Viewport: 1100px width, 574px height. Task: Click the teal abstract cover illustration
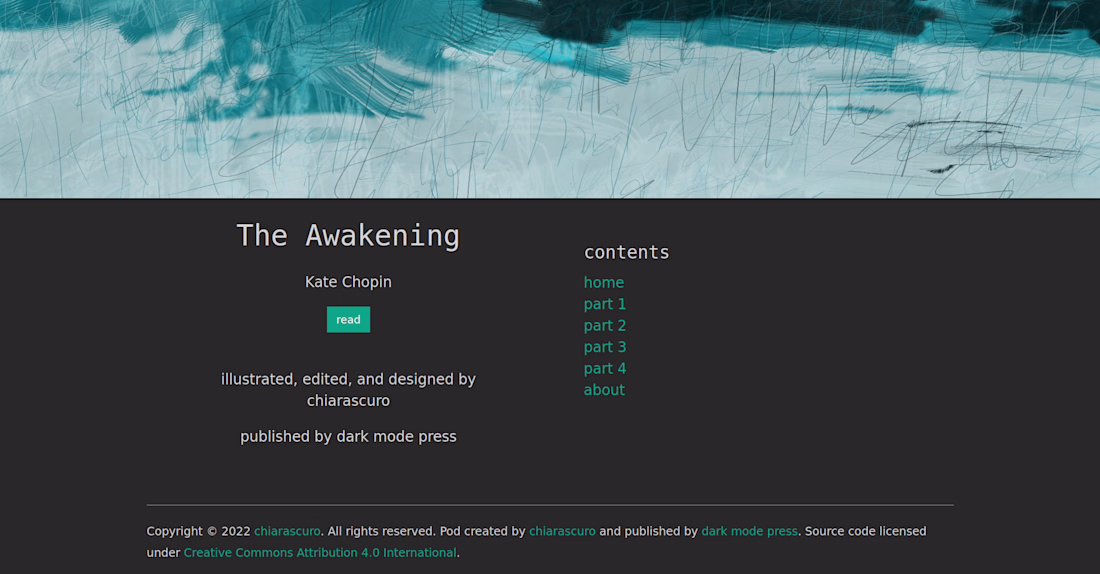pos(550,99)
